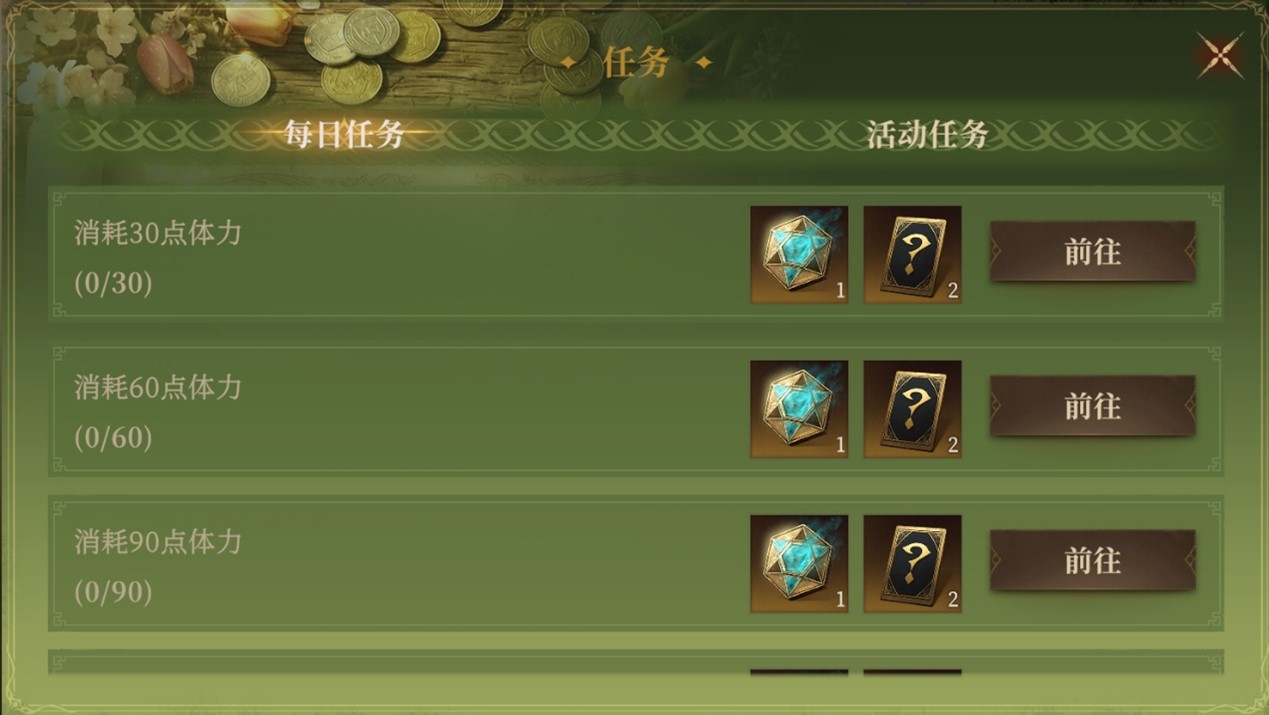Select the 消耗90点体力 task row
1269x715 pixels.
tap(636, 563)
